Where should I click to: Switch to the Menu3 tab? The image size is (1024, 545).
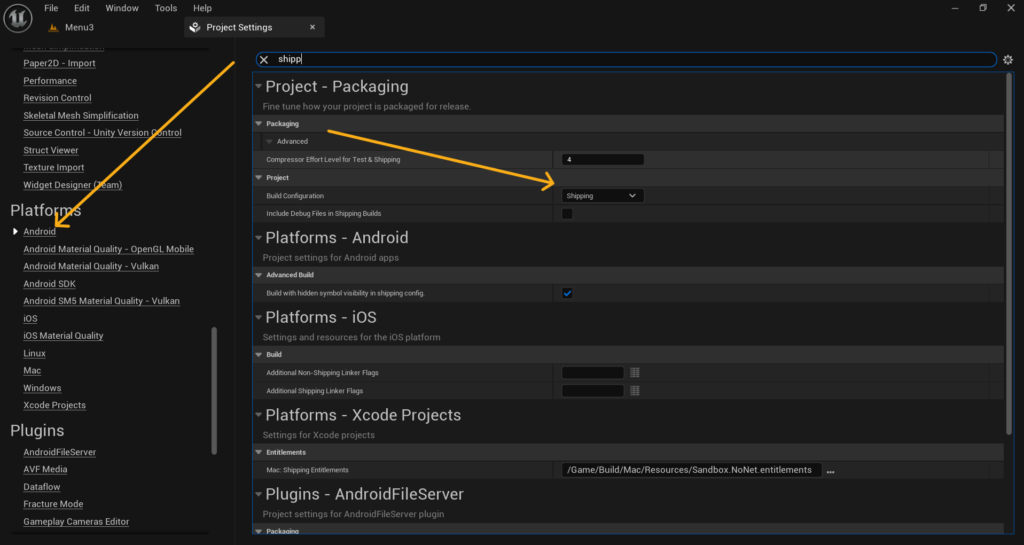click(79, 27)
